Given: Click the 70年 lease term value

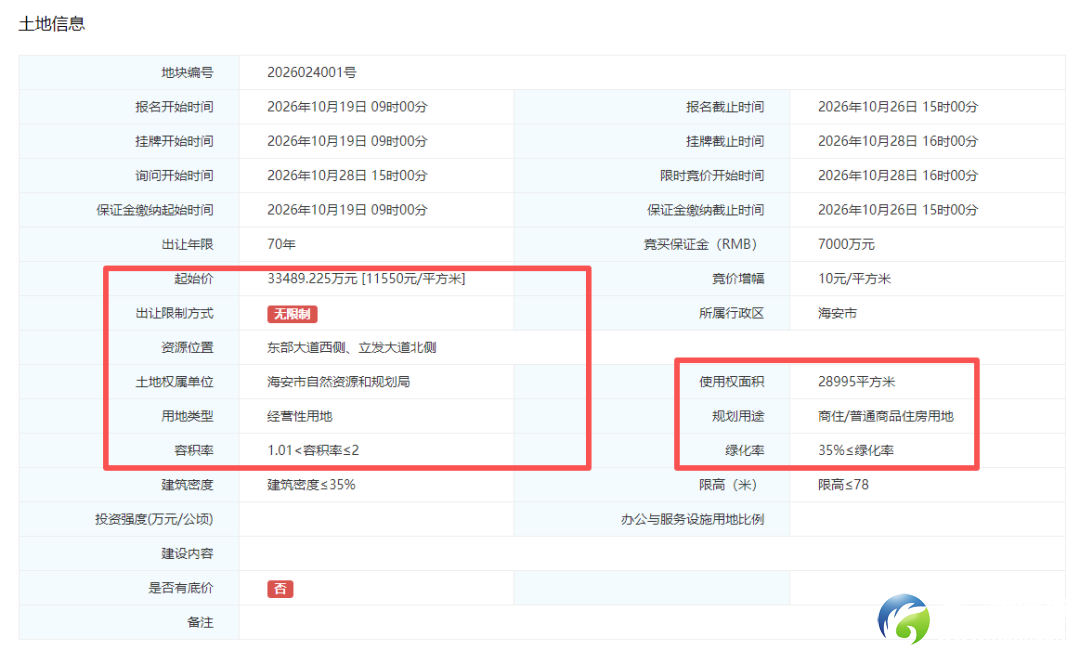Looking at the screenshot, I should point(282,244).
